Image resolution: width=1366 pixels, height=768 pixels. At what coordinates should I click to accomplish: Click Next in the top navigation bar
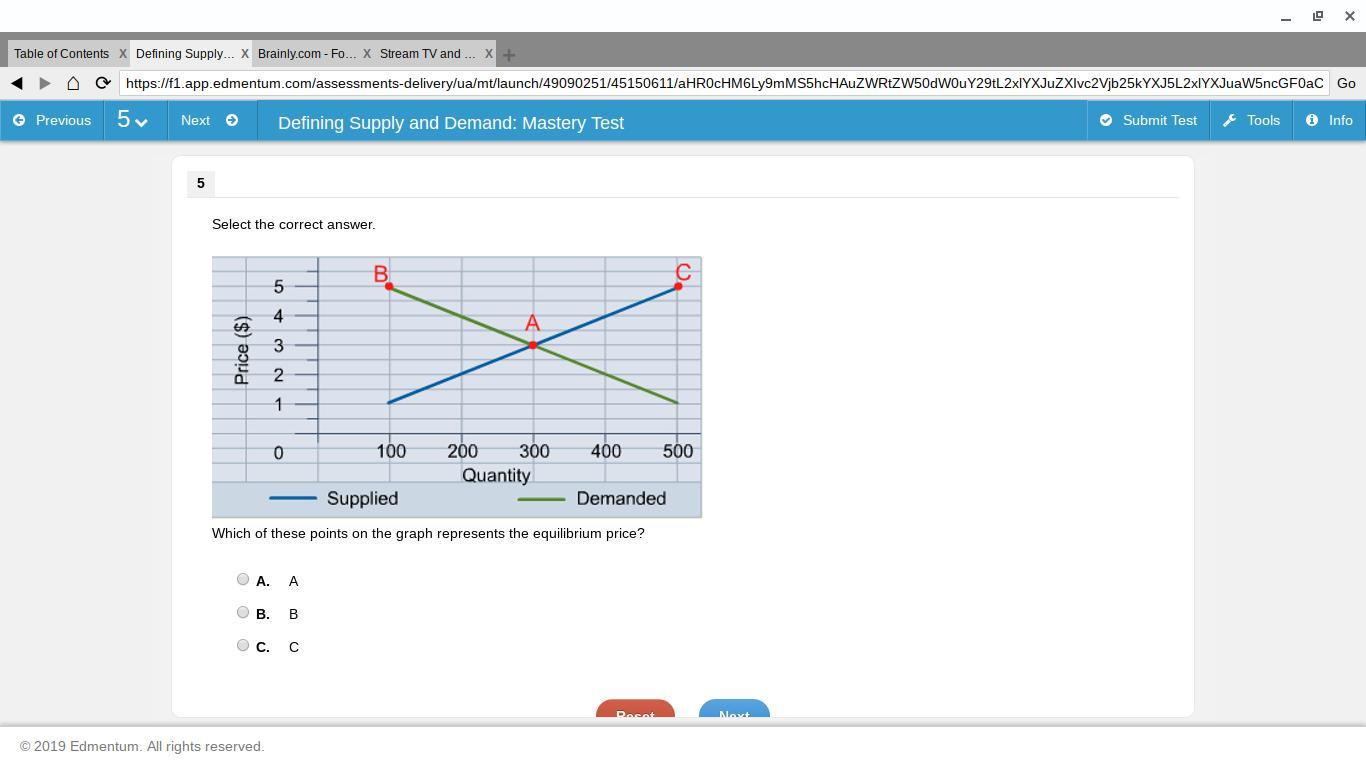tap(210, 120)
